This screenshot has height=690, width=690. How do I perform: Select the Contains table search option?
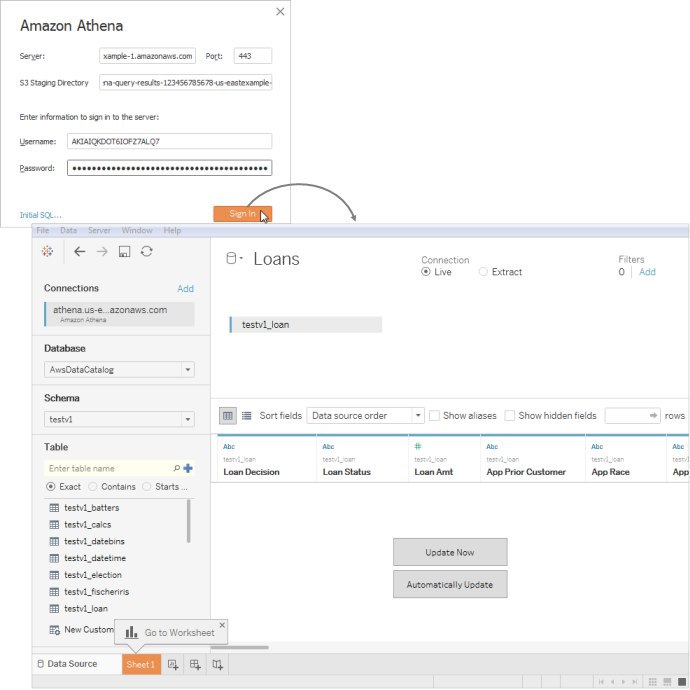pos(94,486)
